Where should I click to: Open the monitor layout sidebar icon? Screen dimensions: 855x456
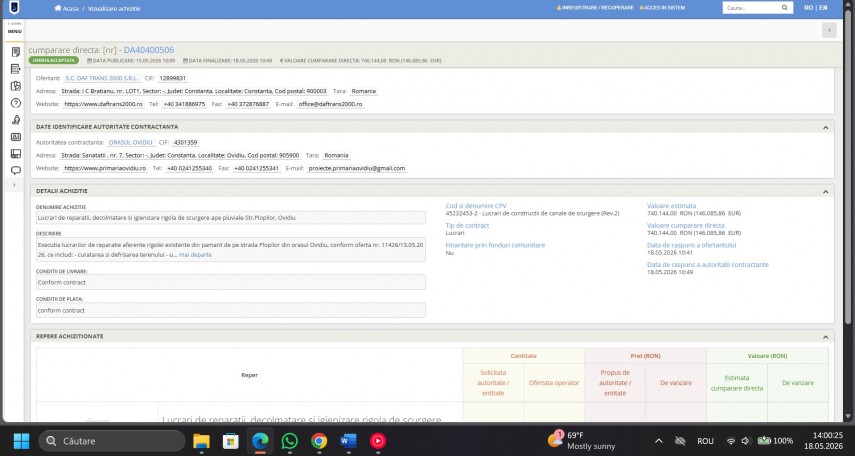pos(16,154)
